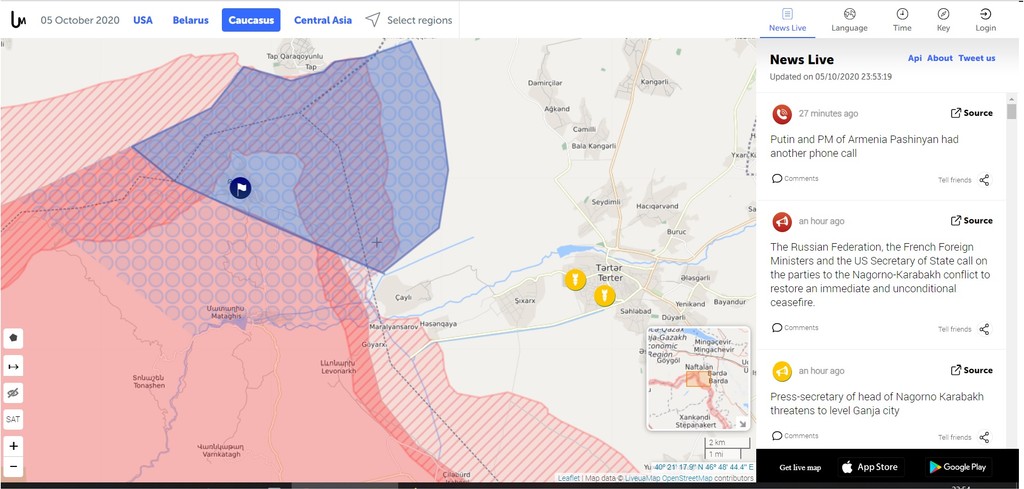Collapse the minimap arrow button
The width and height of the screenshot is (1024, 489).
click(743, 424)
